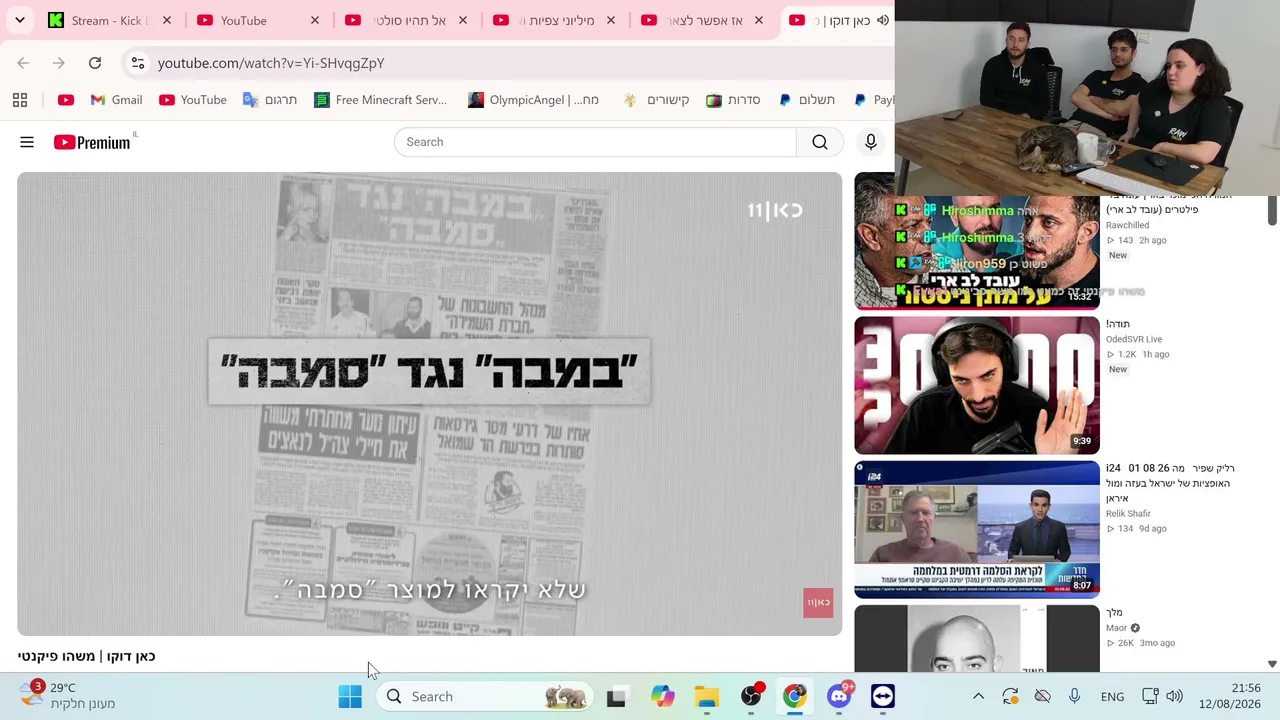The width and height of the screenshot is (1280, 720).
Task: Go back to the previous page
Action: (x=23, y=63)
